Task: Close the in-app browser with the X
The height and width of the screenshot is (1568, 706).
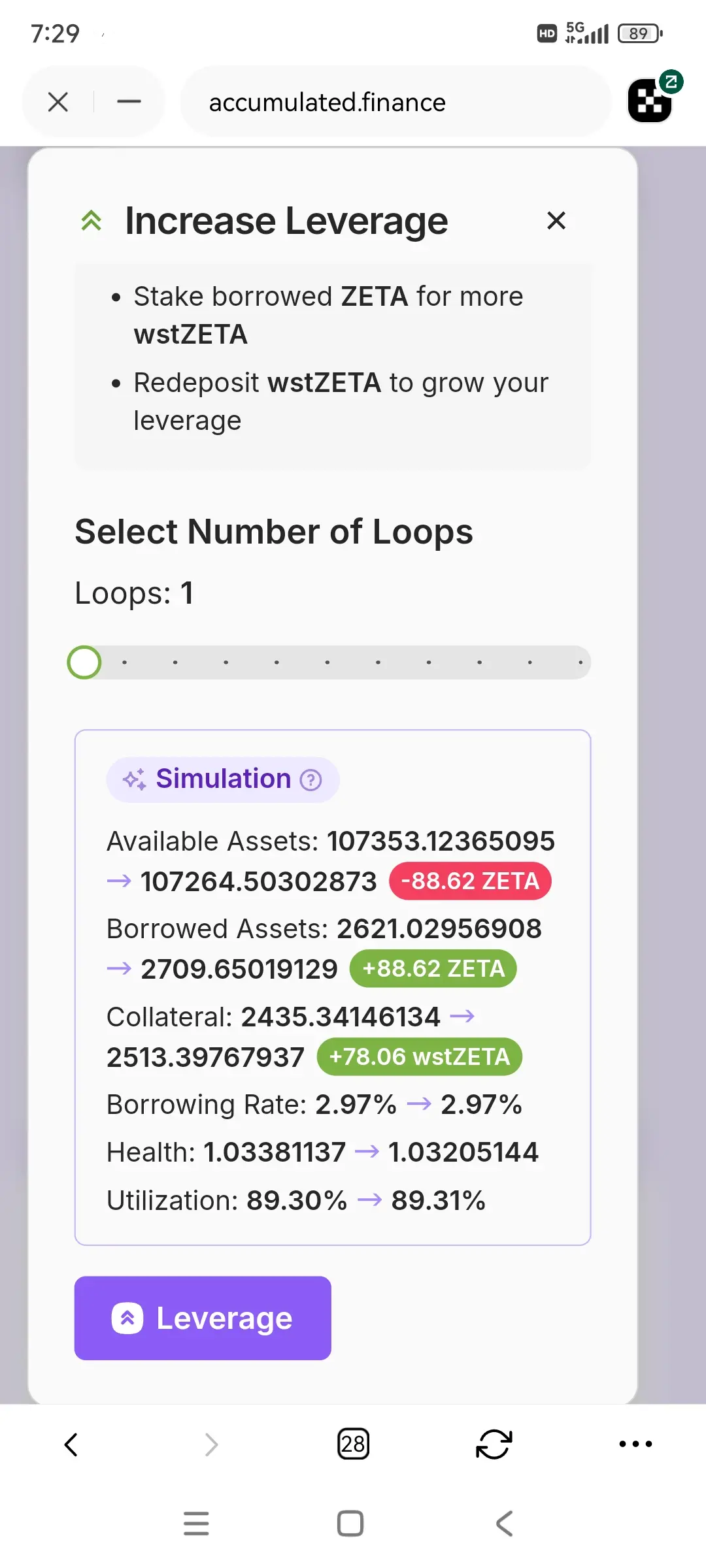Action: click(58, 102)
